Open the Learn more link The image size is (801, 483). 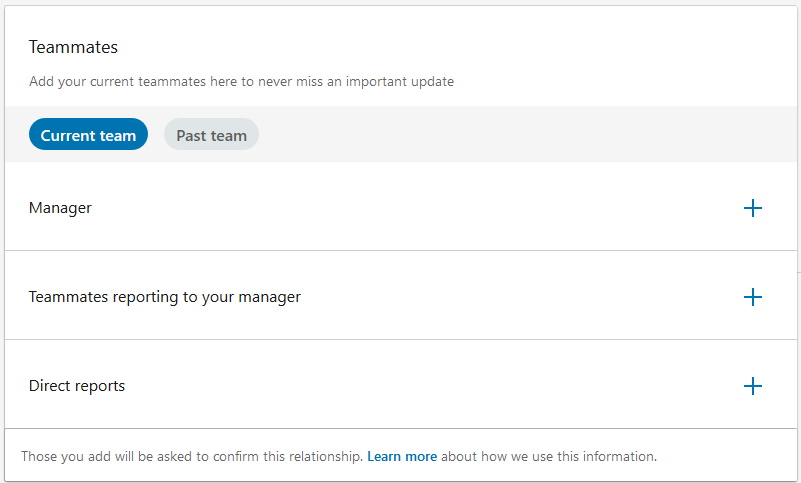(x=402, y=456)
